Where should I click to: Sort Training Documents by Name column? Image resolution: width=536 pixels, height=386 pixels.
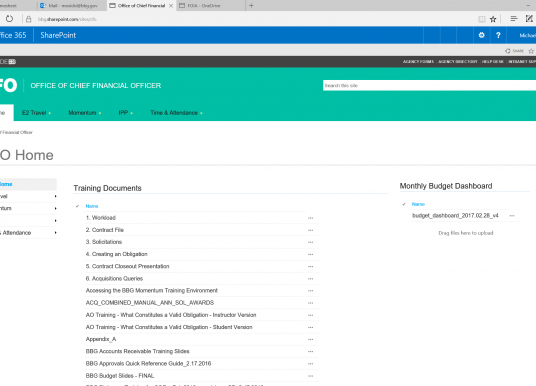[92, 206]
